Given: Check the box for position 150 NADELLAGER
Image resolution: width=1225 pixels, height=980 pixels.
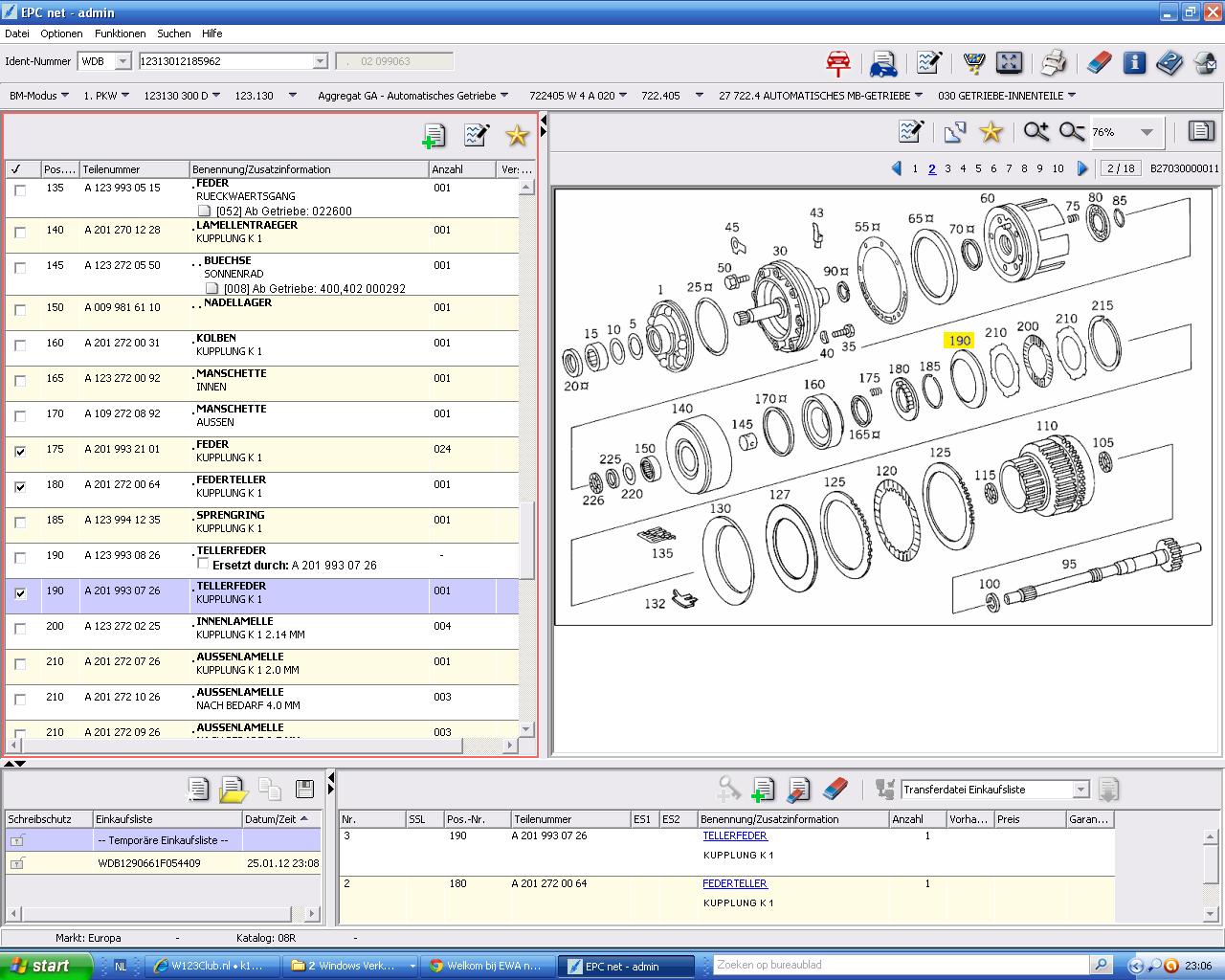Looking at the screenshot, I should click(x=20, y=310).
